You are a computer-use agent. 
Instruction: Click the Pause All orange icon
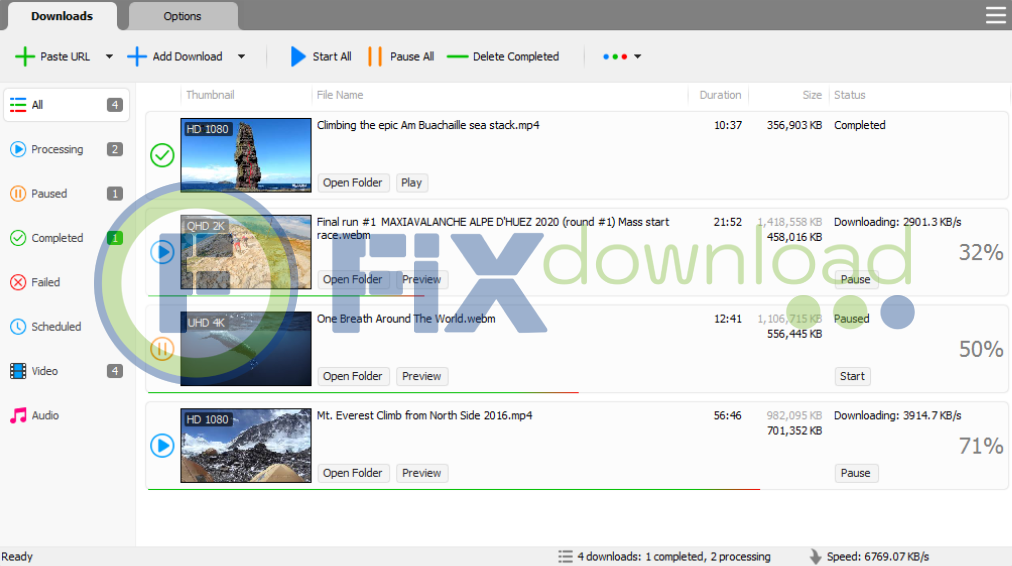[x=375, y=57]
